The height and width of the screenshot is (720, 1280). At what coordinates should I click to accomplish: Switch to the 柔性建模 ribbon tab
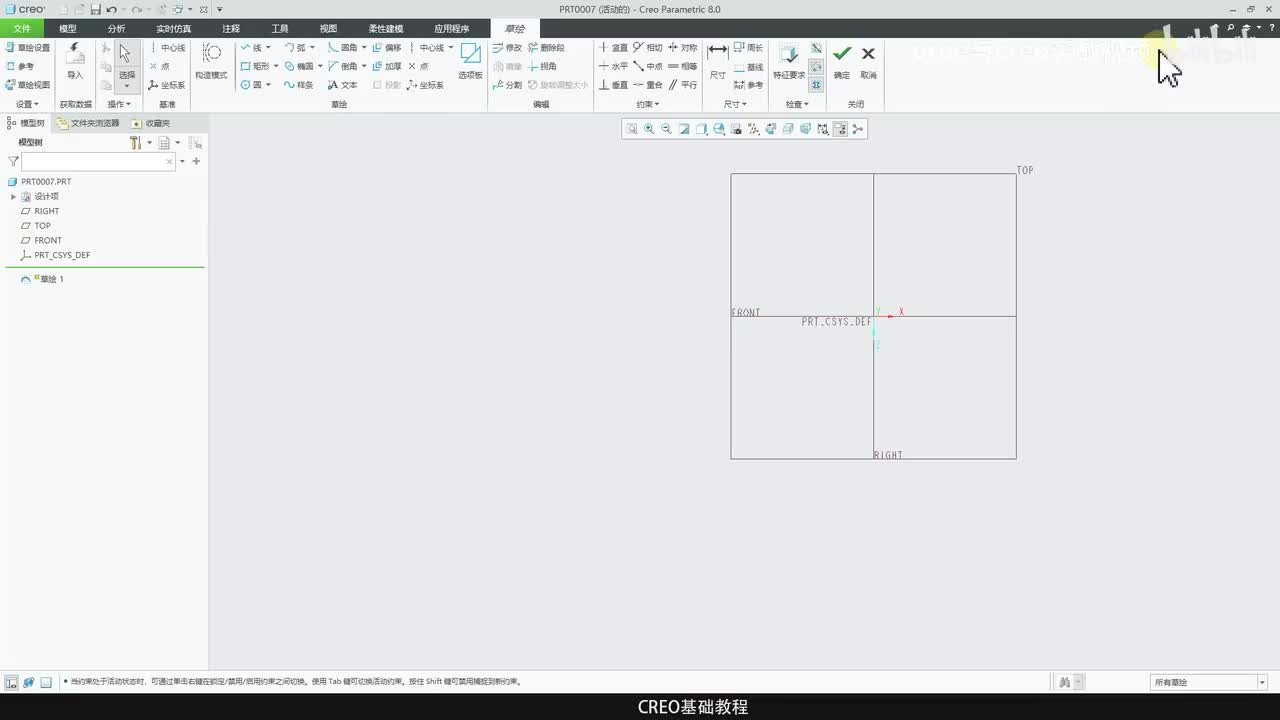[x=386, y=29]
